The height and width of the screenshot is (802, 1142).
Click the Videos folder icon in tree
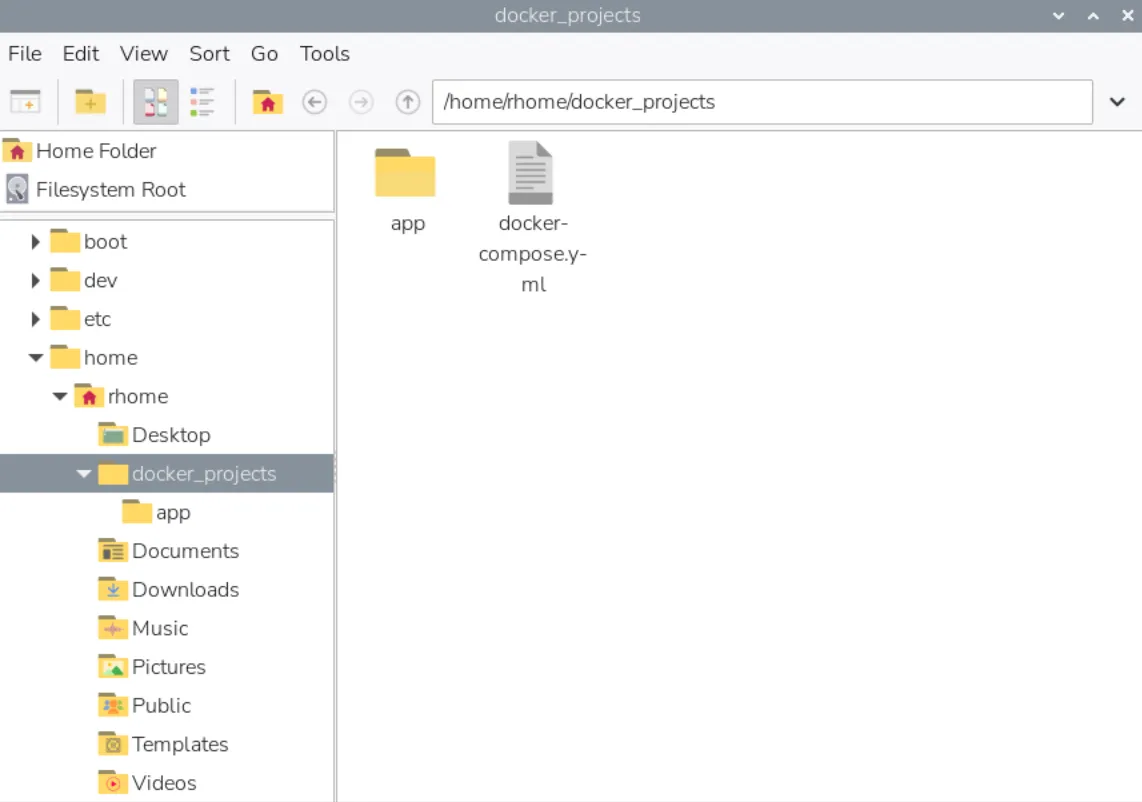(112, 782)
